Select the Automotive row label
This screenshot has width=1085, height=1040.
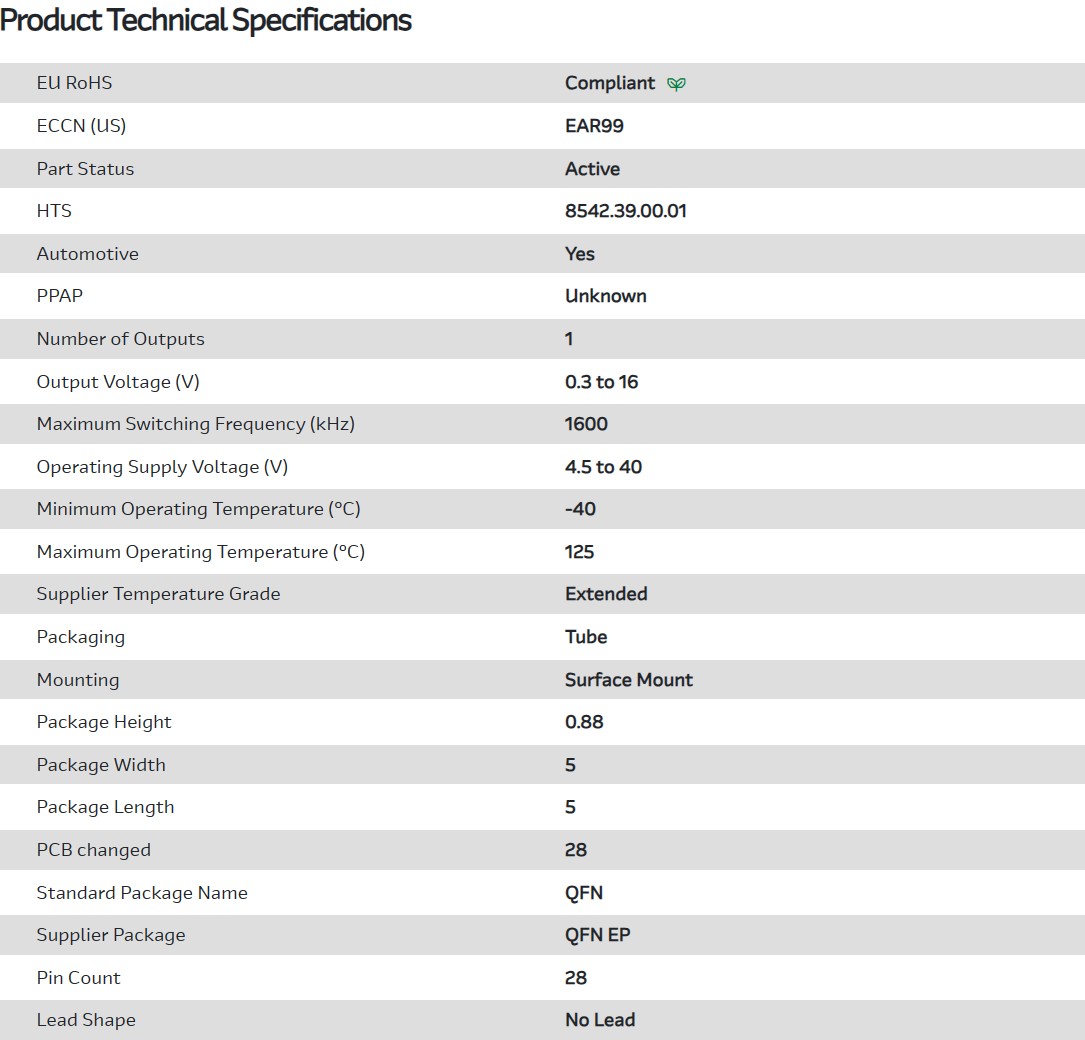[x=87, y=254]
